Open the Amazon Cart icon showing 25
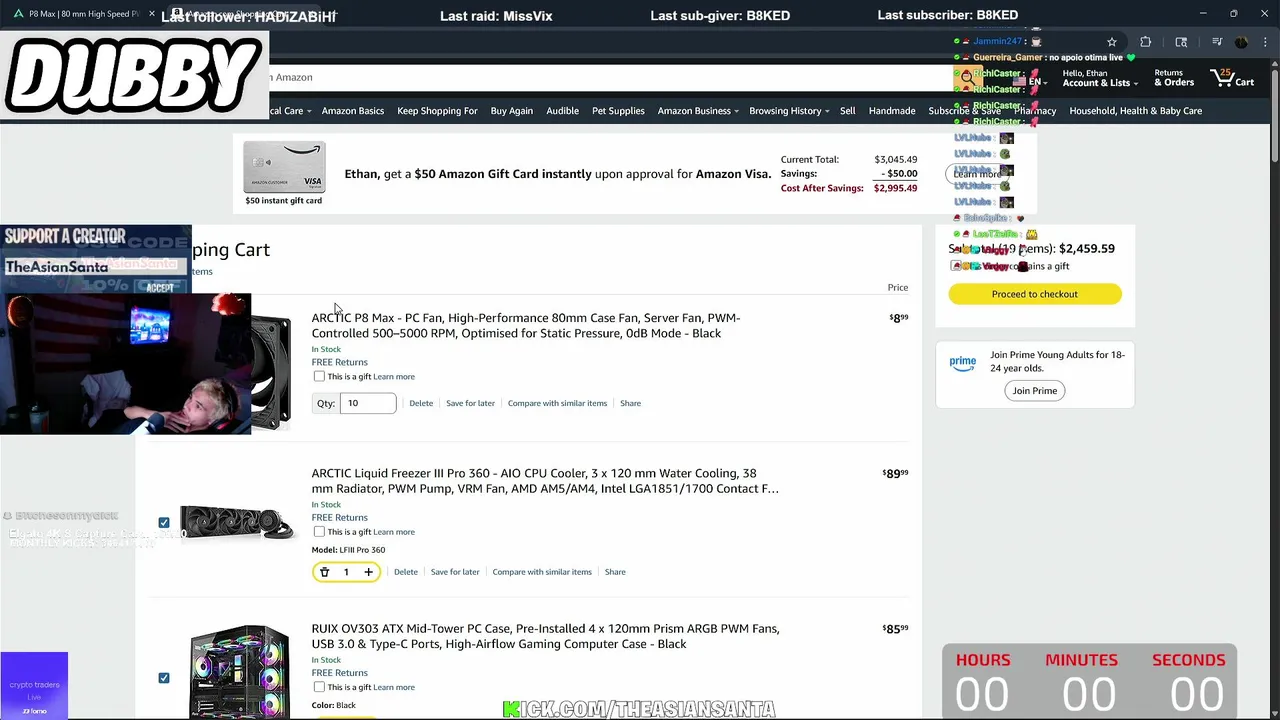This screenshot has height=720, width=1280. pos(1232,78)
